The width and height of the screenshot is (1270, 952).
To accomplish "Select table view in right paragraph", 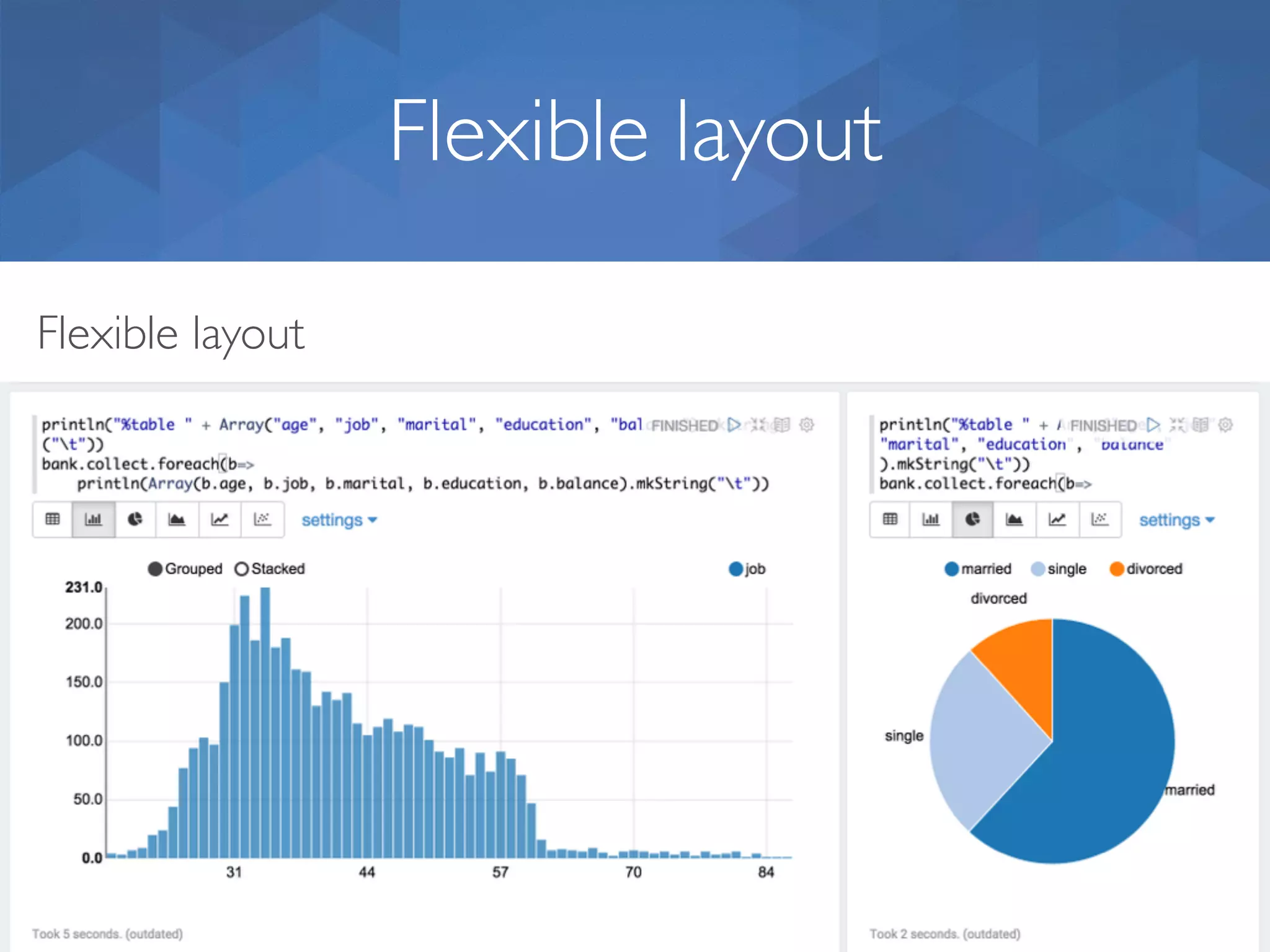I will tap(890, 519).
